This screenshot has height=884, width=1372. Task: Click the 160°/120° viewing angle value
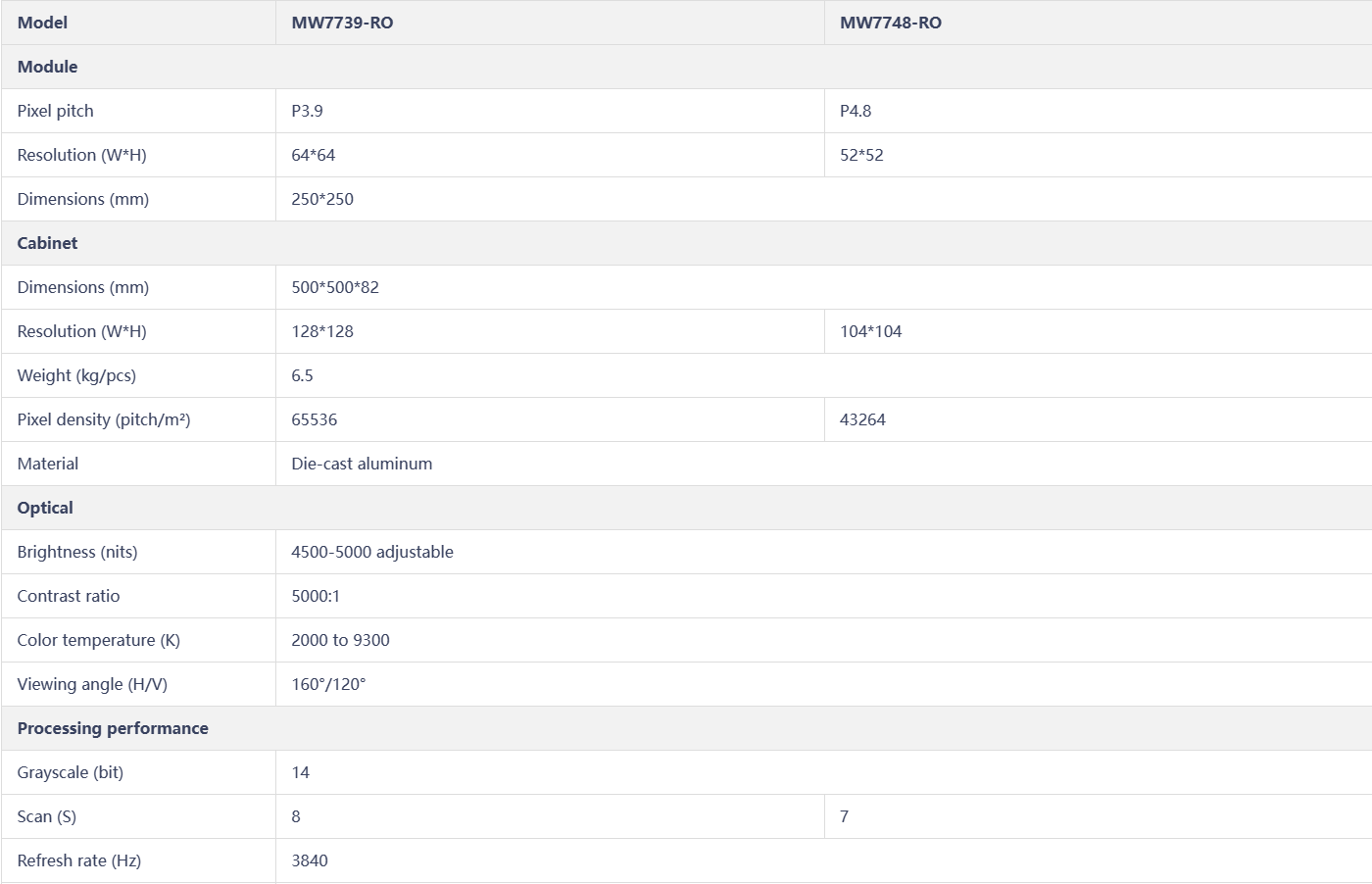328,684
